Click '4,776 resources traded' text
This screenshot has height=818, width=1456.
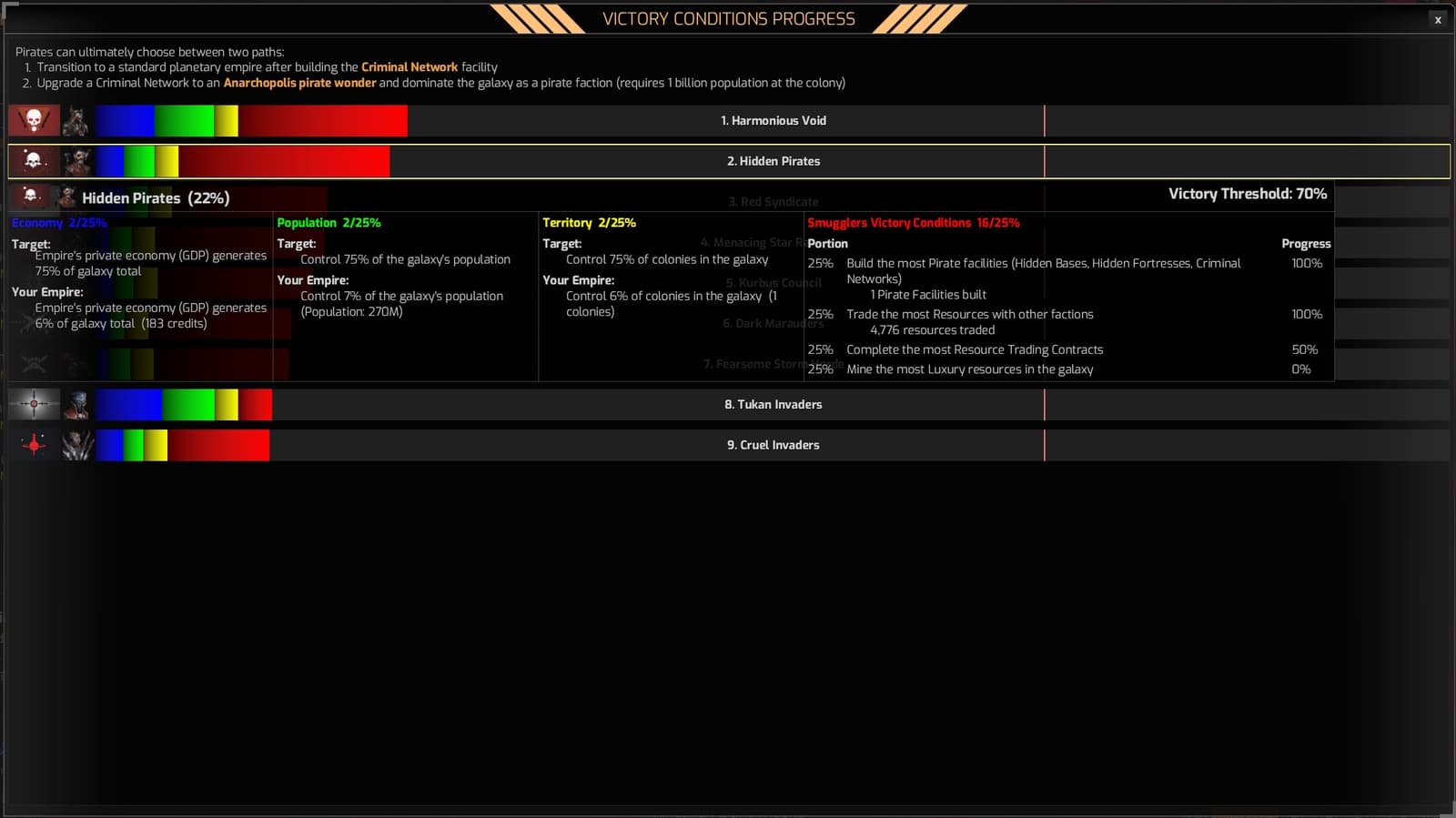click(932, 330)
